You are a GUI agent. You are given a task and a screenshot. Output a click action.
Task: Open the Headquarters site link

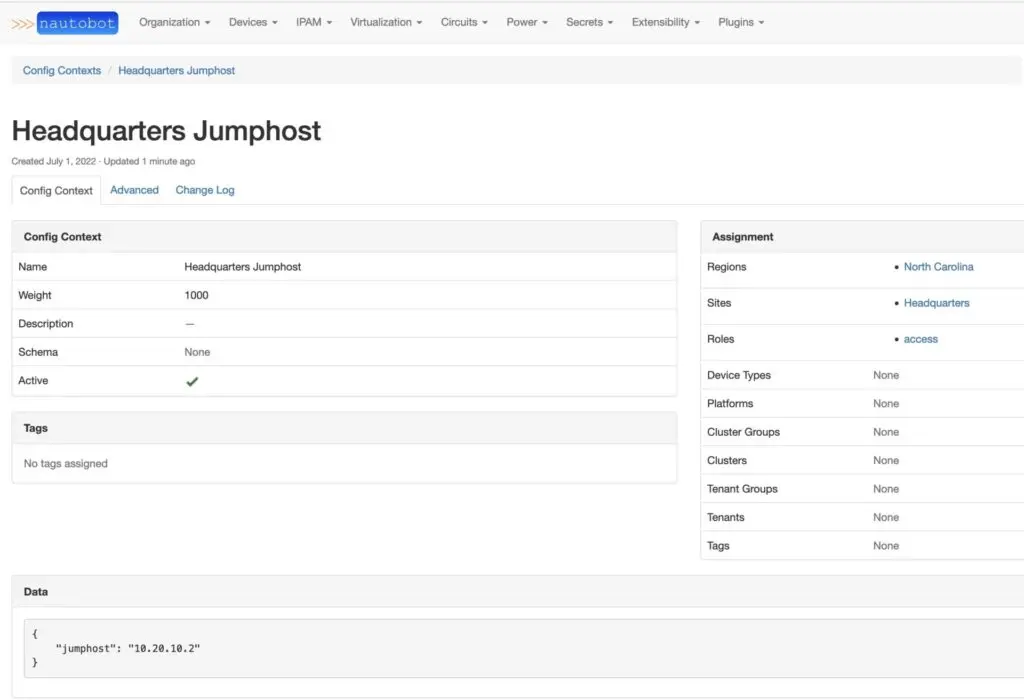tap(936, 303)
